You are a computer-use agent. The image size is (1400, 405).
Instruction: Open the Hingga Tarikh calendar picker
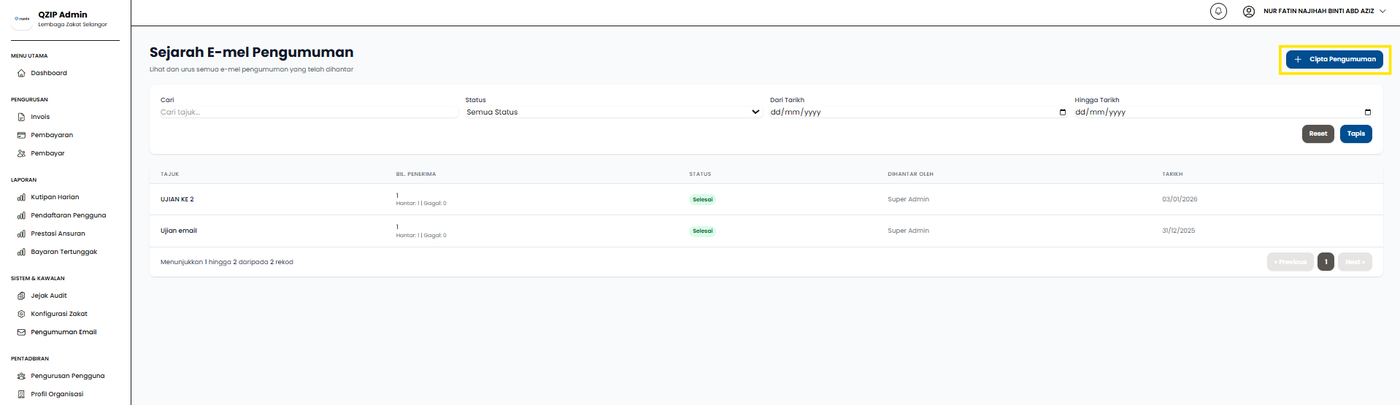(x=1367, y=112)
